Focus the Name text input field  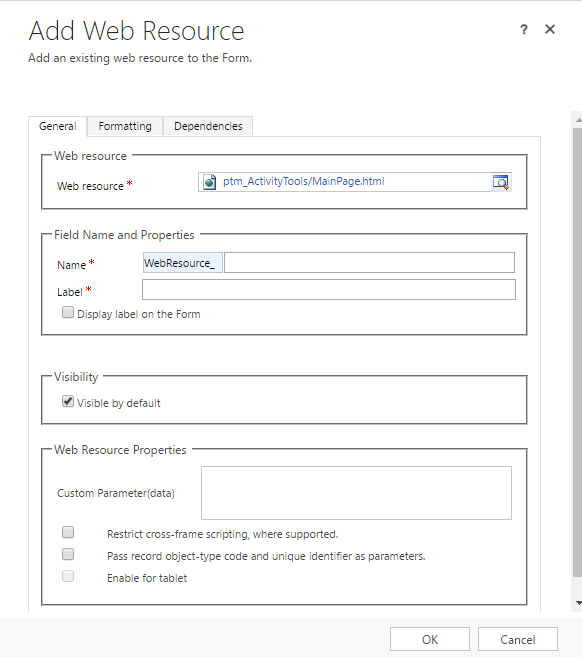point(370,263)
